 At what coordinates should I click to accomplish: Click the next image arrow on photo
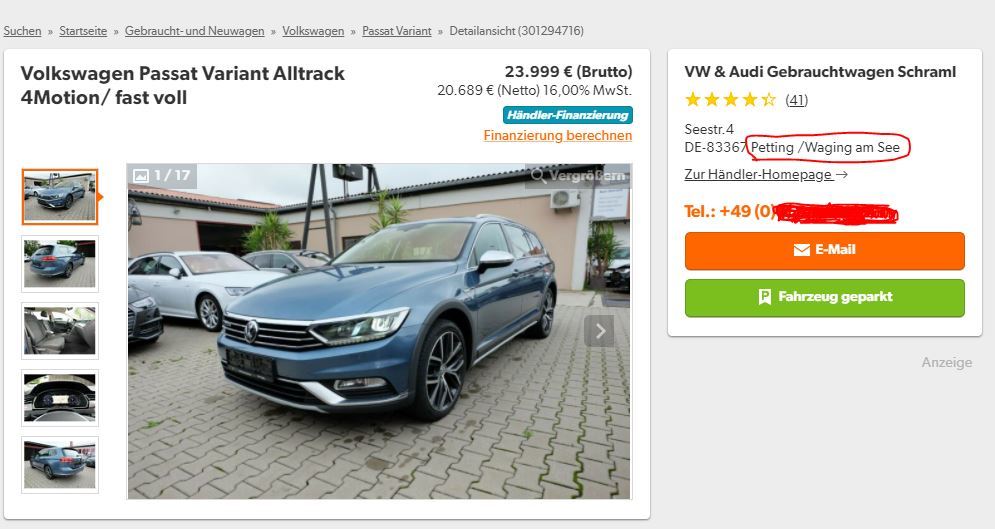599,330
